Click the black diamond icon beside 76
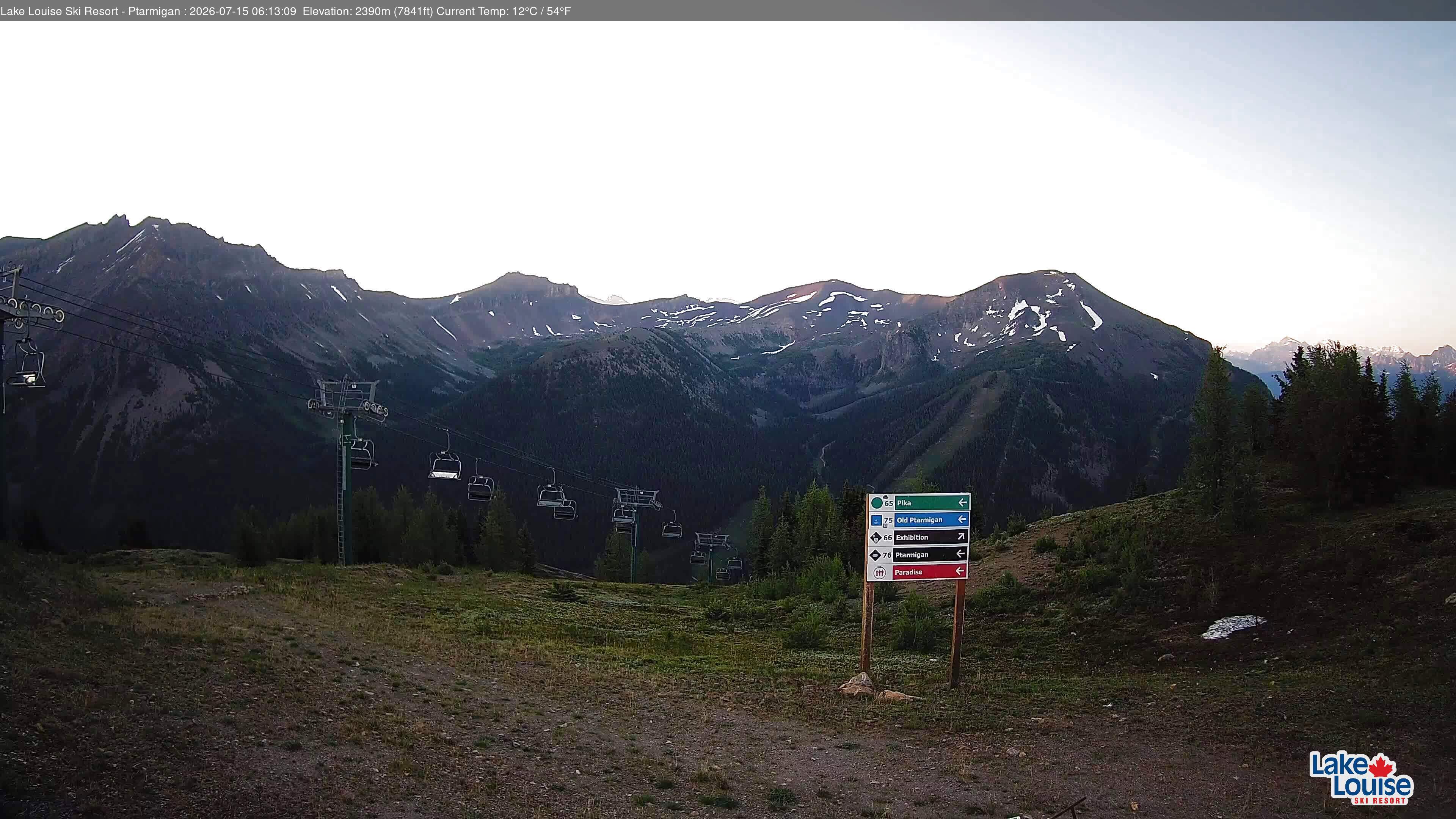 click(875, 555)
